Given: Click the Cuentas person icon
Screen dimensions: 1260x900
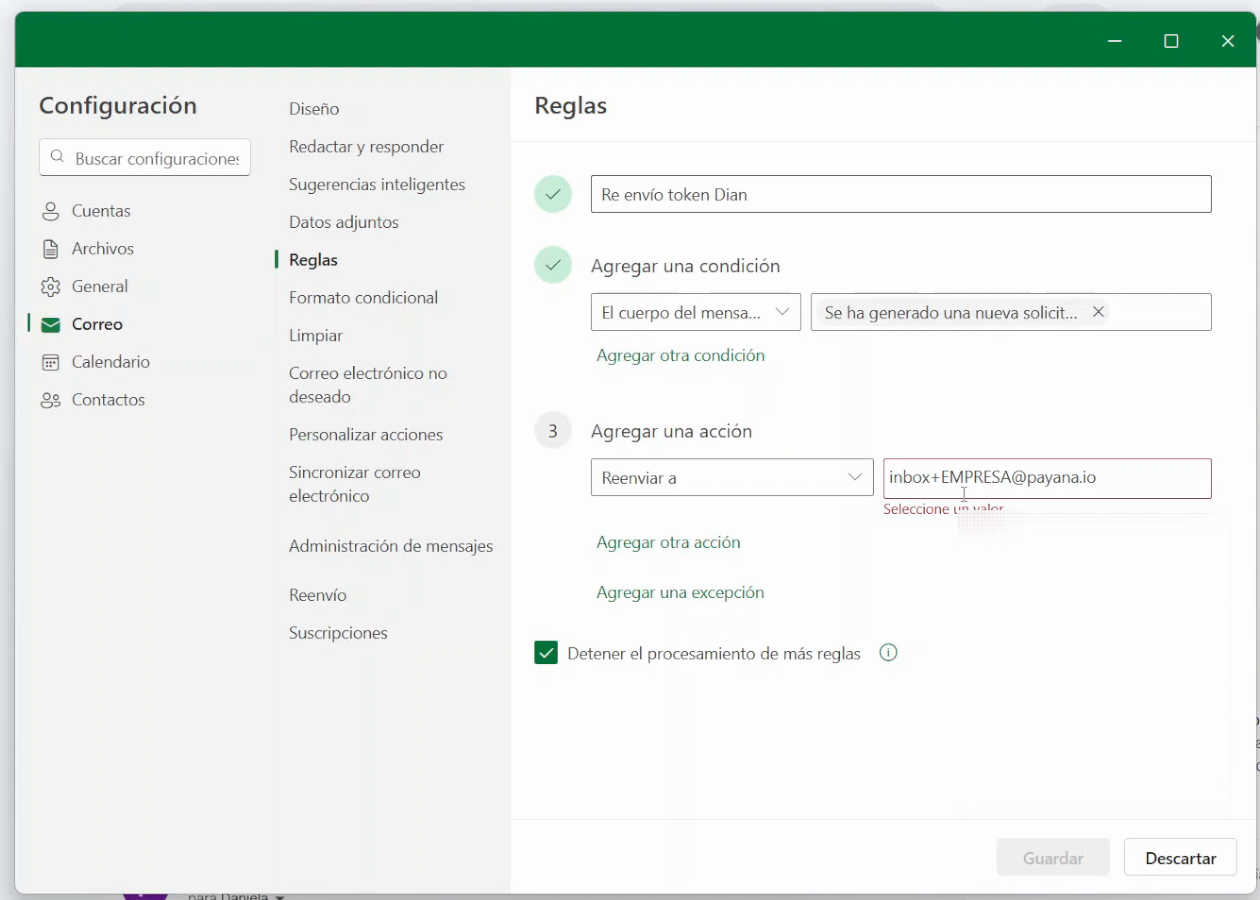Looking at the screenshot, I should point(50,211).
